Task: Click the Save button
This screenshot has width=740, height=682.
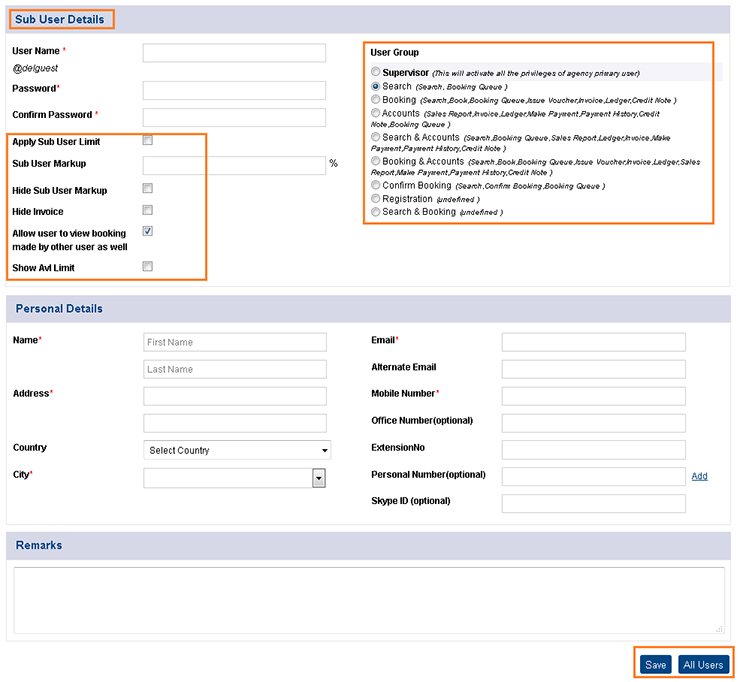Action: tap(655, 665)
